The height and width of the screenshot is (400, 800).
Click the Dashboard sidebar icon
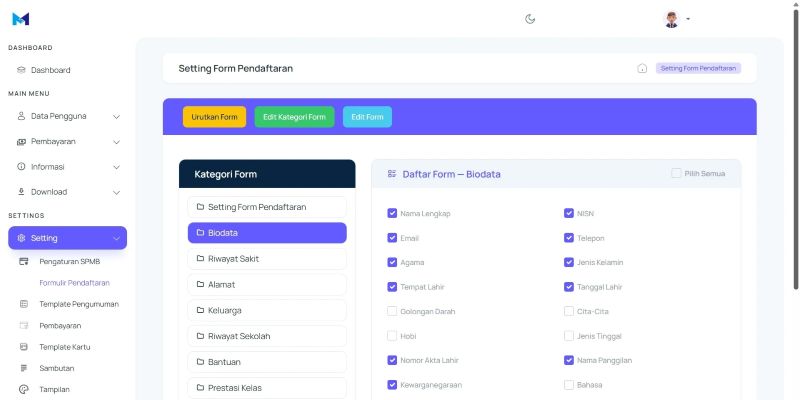(21, 70)
